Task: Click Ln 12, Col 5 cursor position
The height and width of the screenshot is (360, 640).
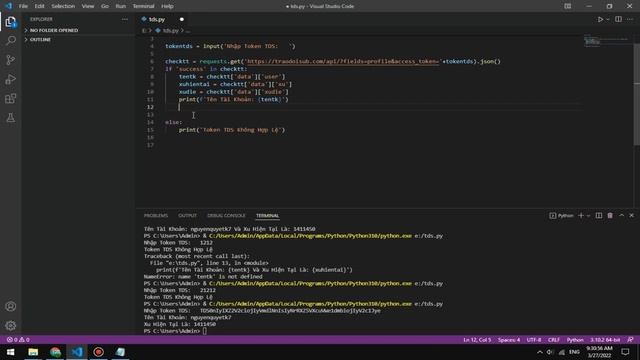Action: click(x=477, y=340)
